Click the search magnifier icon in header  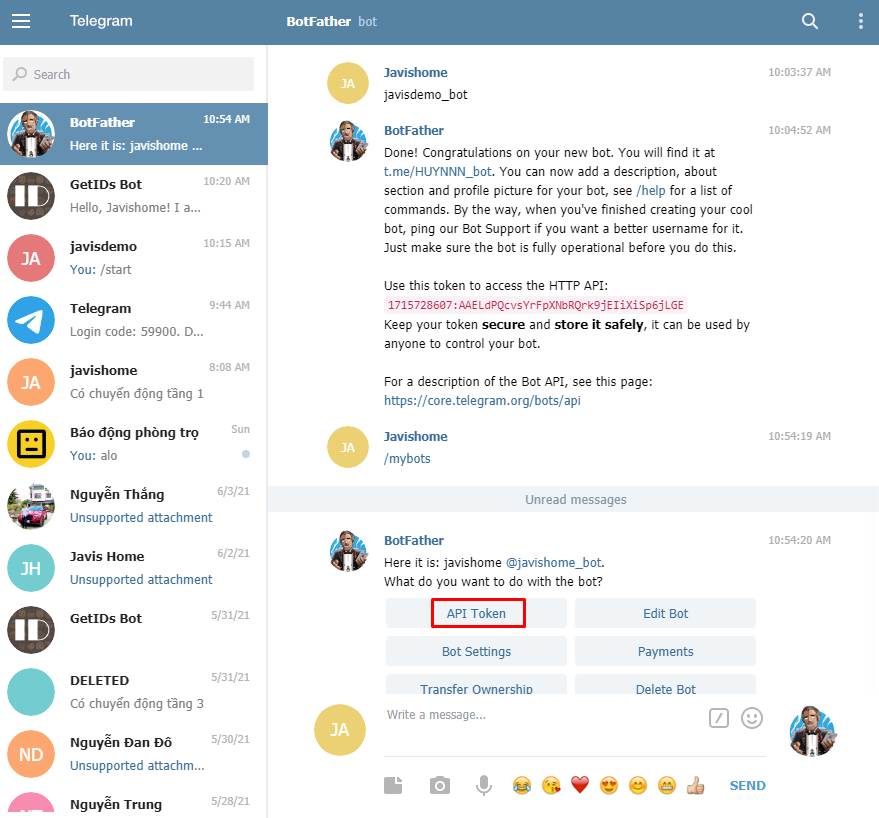click(x=809, y=21)
